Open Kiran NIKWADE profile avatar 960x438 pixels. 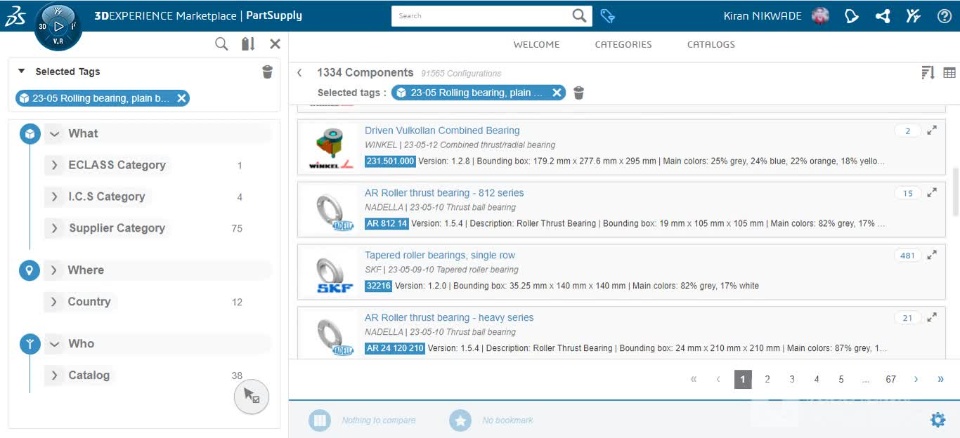820,17
